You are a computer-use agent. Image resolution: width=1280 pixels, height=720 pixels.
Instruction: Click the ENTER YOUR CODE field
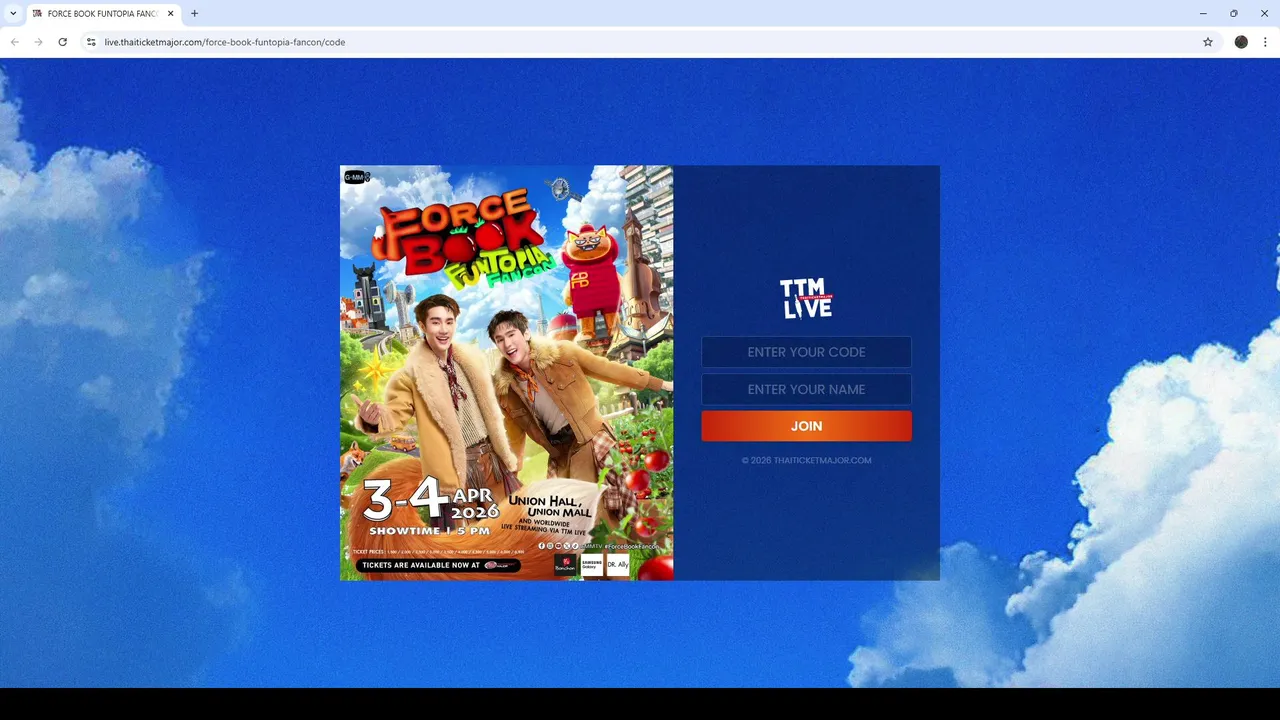pyautogui.click(x=806, y=352)
